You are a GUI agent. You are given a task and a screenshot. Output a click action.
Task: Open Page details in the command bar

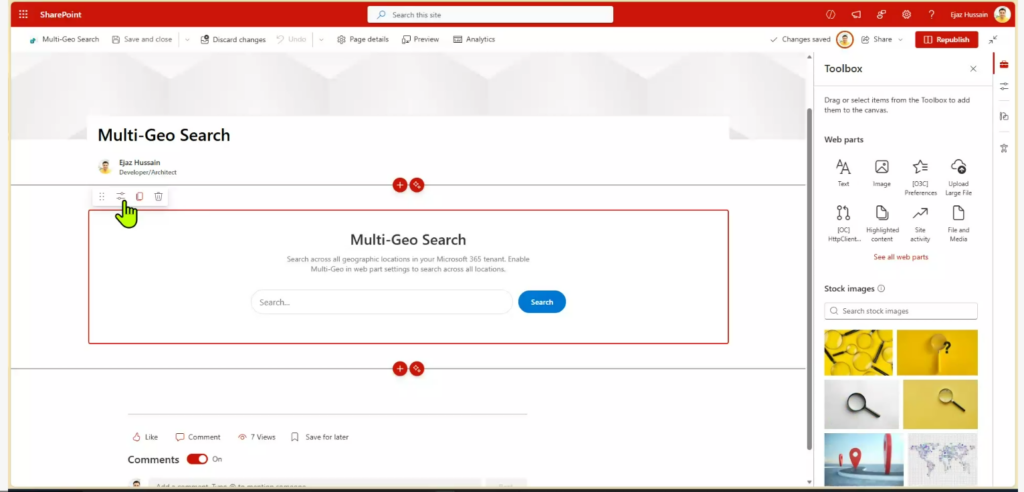(363, 40)
